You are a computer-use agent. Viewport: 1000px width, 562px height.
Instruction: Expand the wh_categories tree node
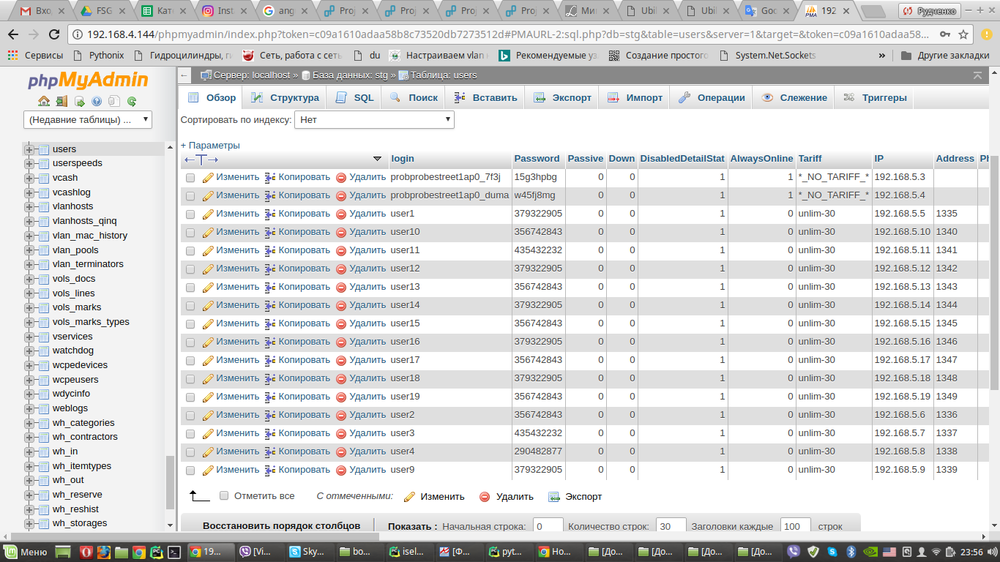click(x=29, y=423)
